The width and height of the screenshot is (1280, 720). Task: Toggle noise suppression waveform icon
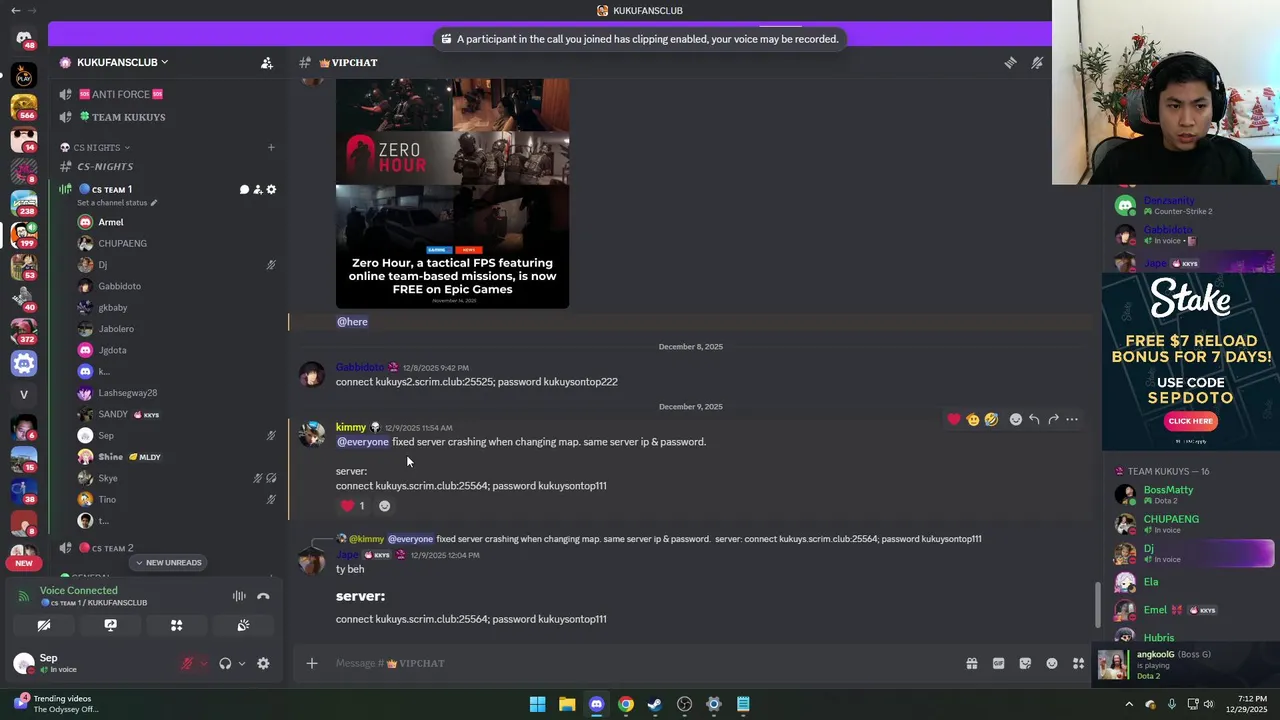[239, 596]
